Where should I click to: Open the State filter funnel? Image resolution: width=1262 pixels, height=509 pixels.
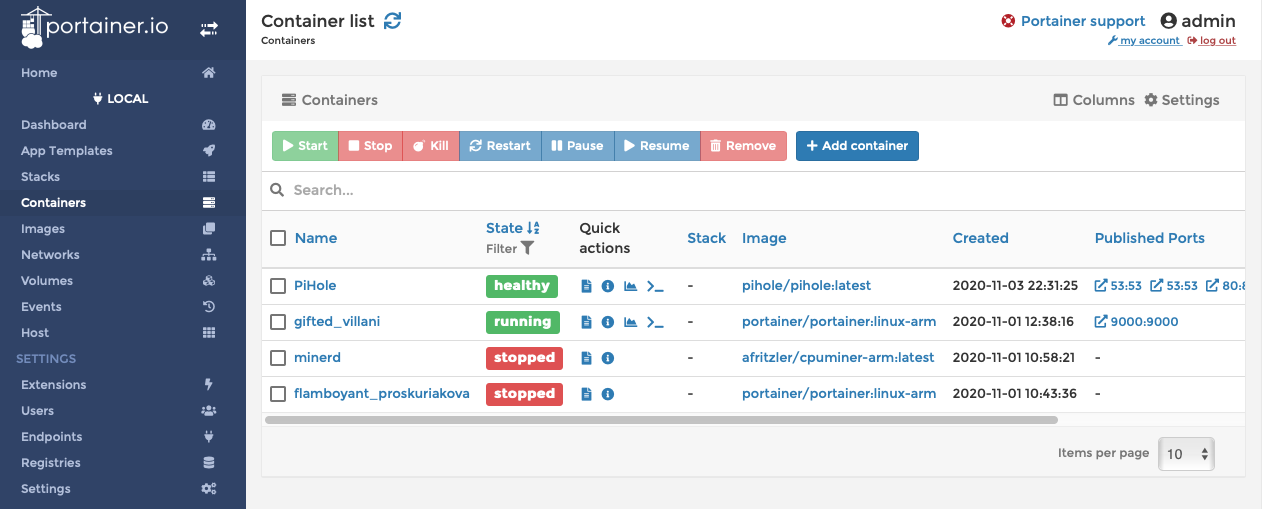tap(528, 248)
